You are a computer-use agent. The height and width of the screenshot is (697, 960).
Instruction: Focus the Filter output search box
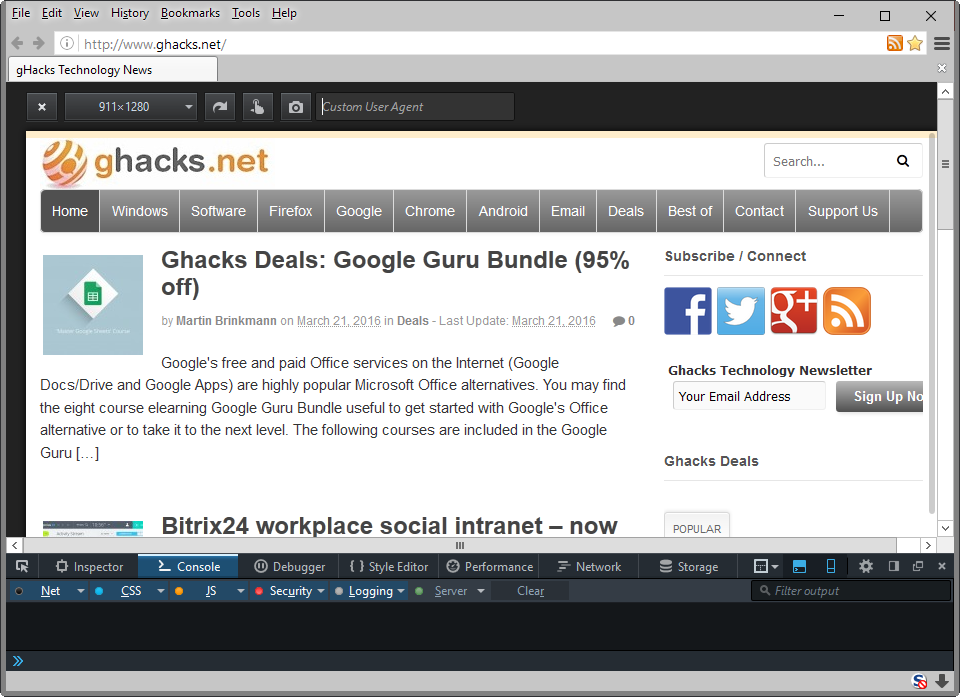coord(850,591)
